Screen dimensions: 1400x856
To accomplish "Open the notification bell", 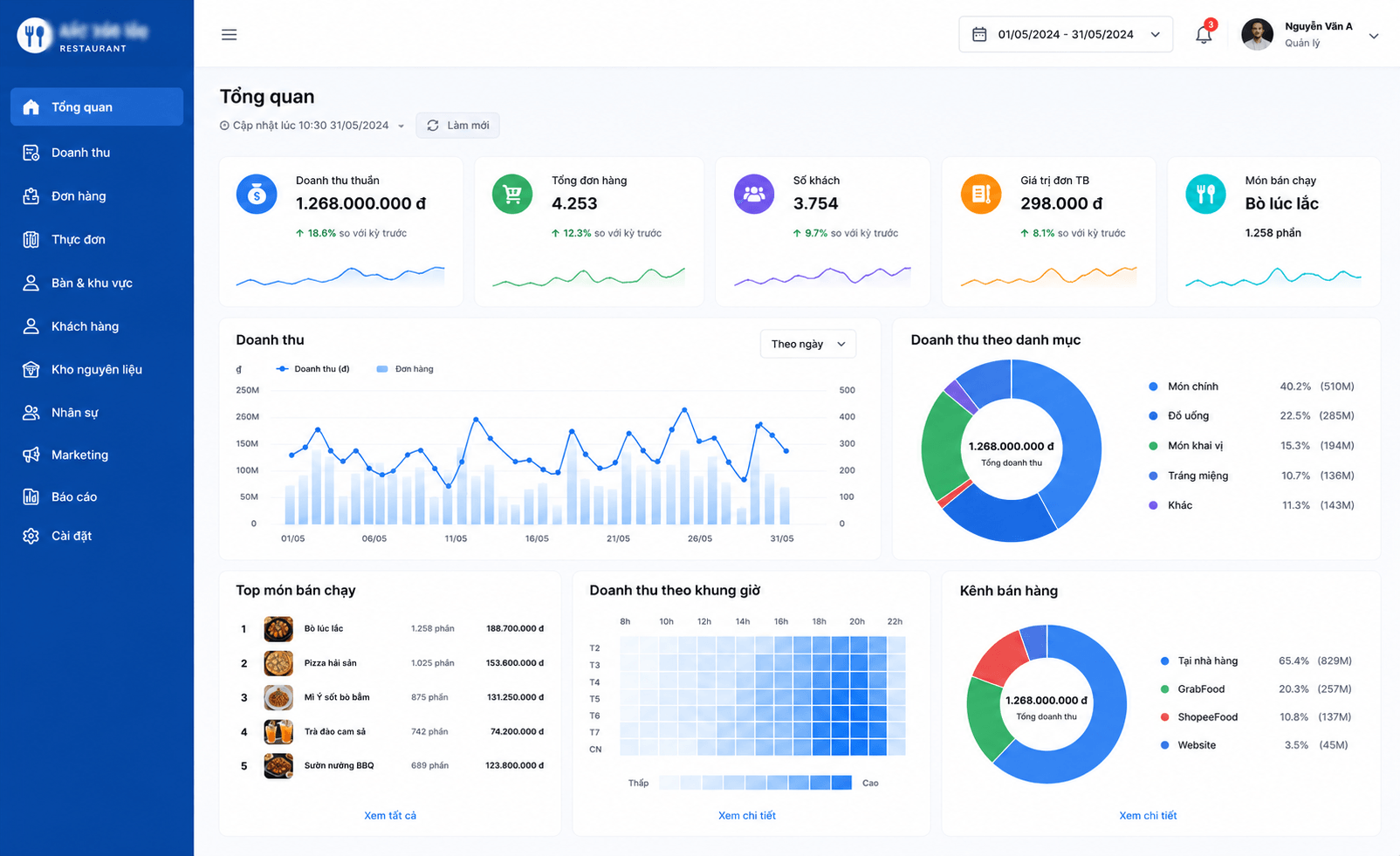I will click(1204, 35).
